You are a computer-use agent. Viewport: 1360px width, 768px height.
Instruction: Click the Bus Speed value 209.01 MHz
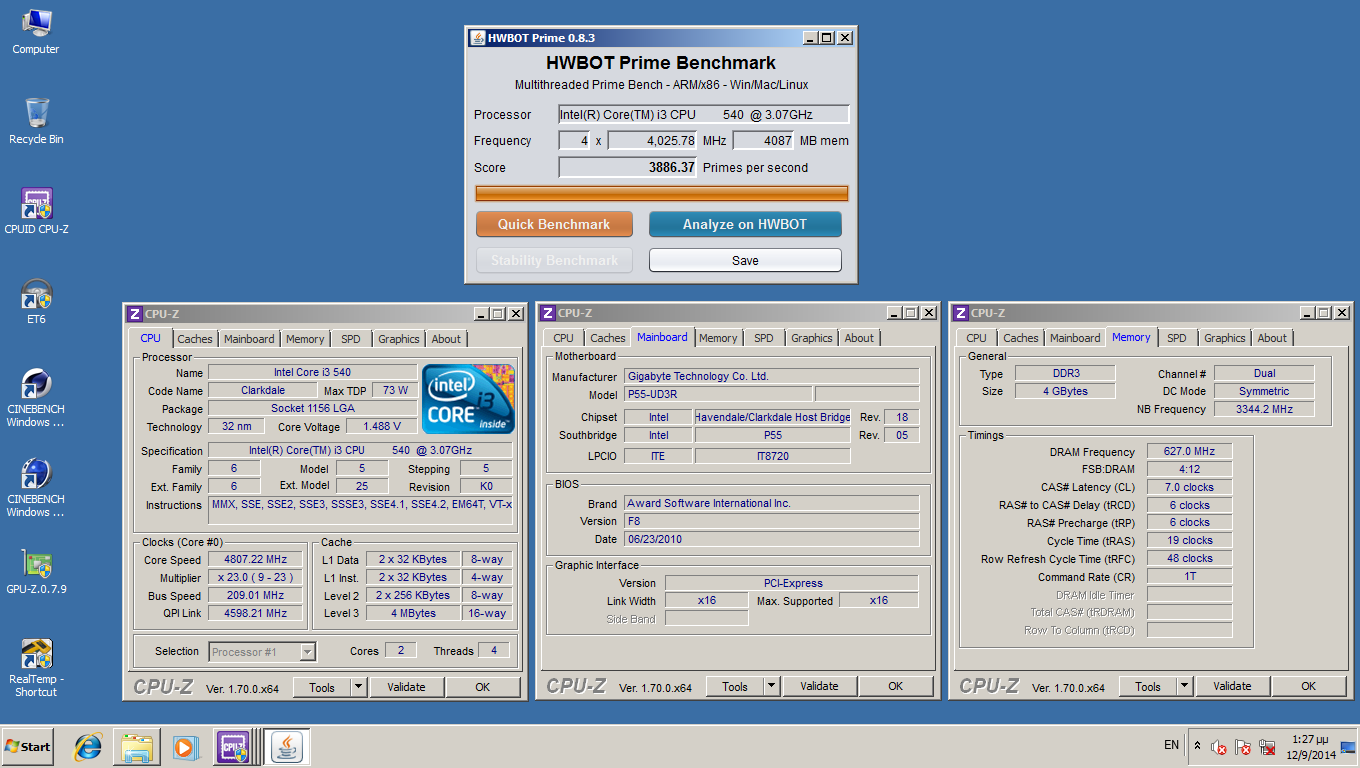click(x=255, y=596)
